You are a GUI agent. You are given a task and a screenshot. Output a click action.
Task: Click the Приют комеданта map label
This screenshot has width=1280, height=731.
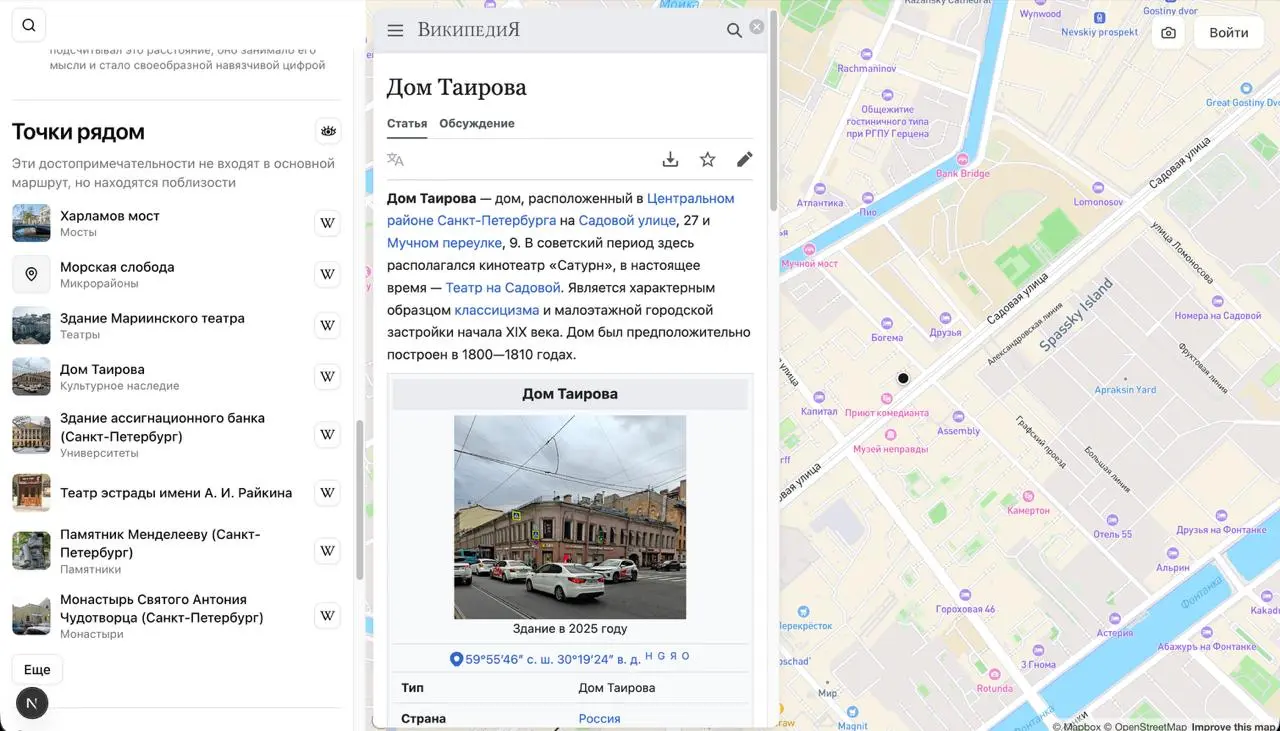pos(887,412)
